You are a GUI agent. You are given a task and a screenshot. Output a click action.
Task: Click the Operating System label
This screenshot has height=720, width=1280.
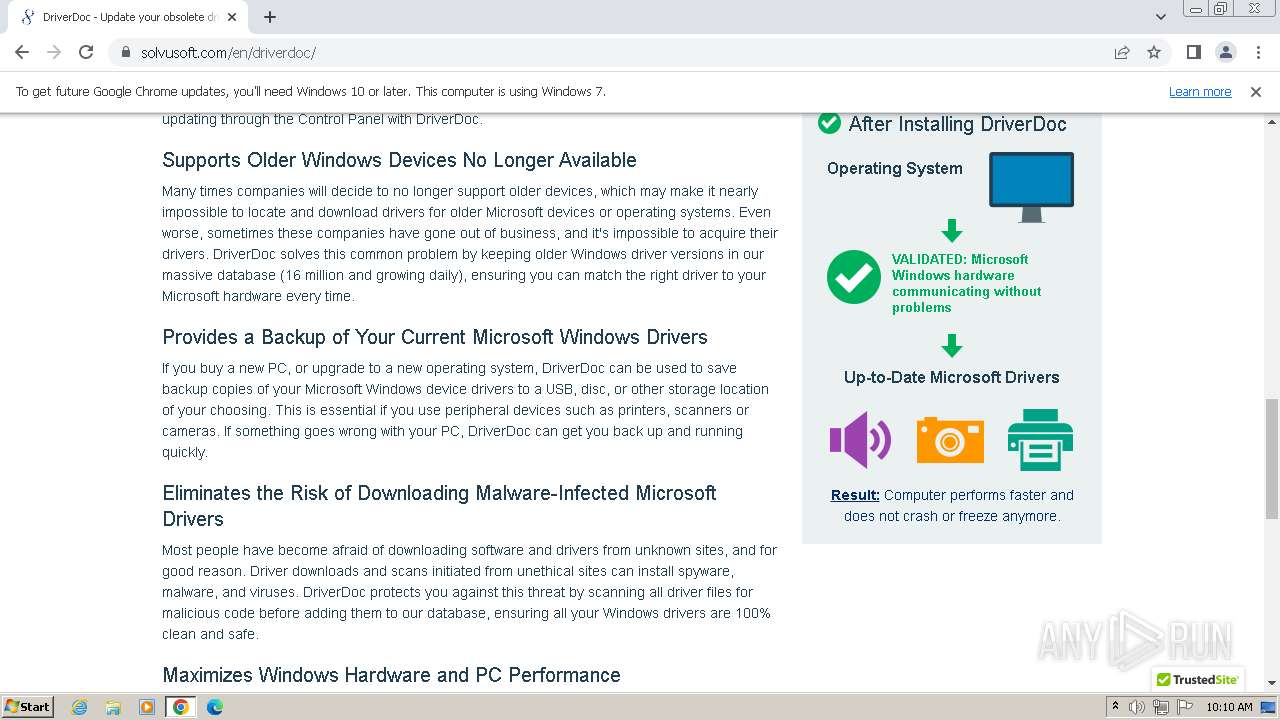tap(894, 168)
